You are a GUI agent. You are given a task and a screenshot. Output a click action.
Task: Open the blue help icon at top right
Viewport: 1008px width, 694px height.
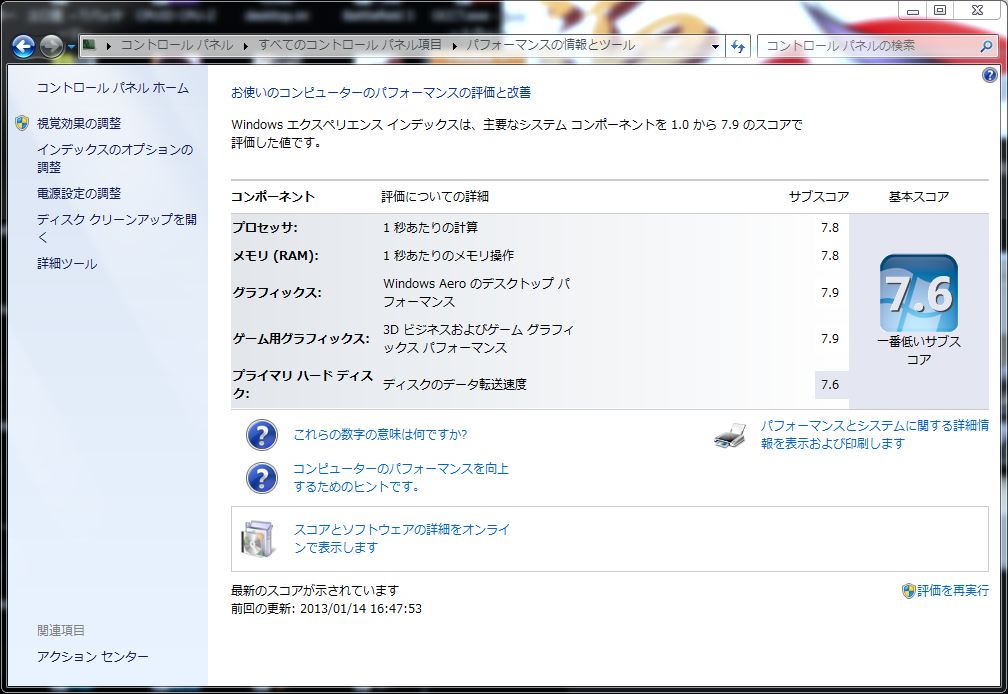[x=990, y=75]
